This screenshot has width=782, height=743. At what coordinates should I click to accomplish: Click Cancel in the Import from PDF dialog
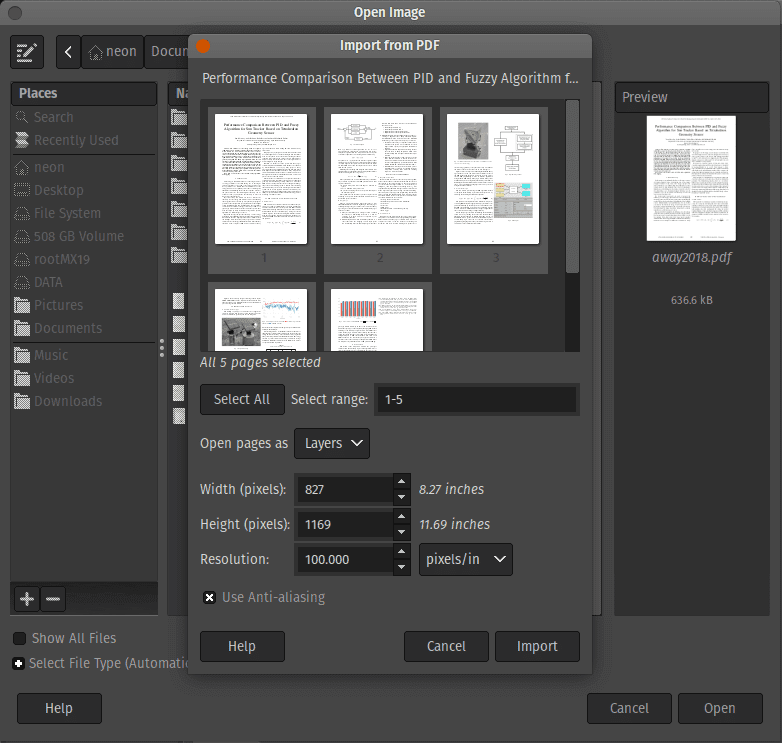446,646
